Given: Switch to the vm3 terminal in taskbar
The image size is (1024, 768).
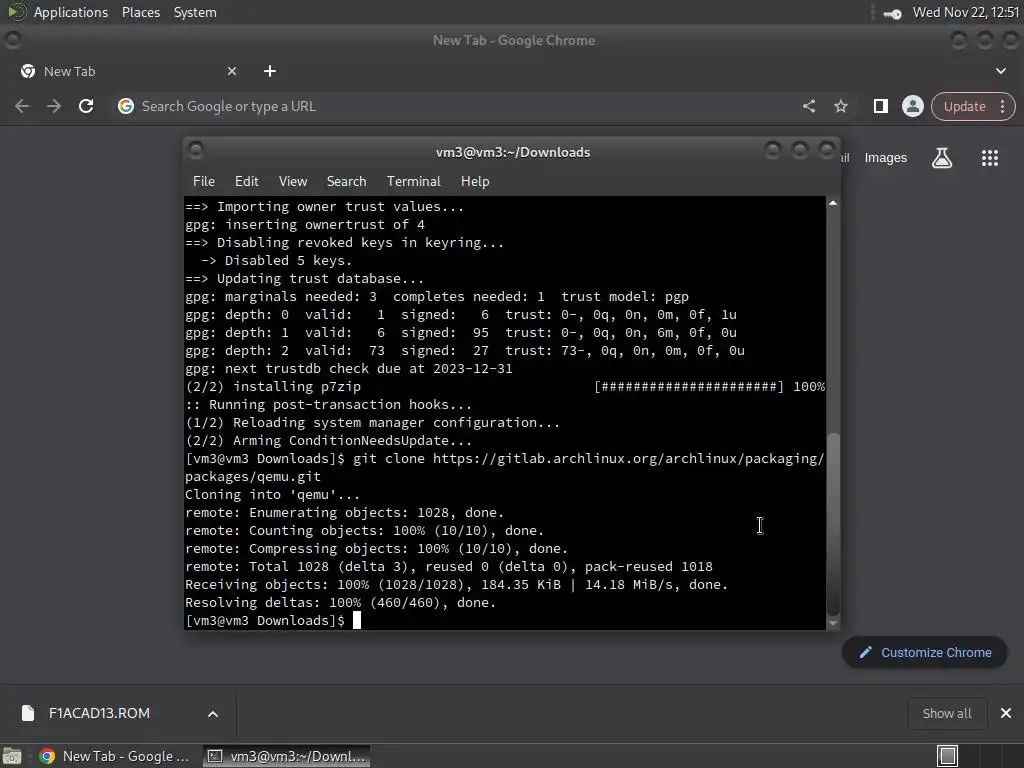Looking at the screenshot, I should (x=287, y=756).
